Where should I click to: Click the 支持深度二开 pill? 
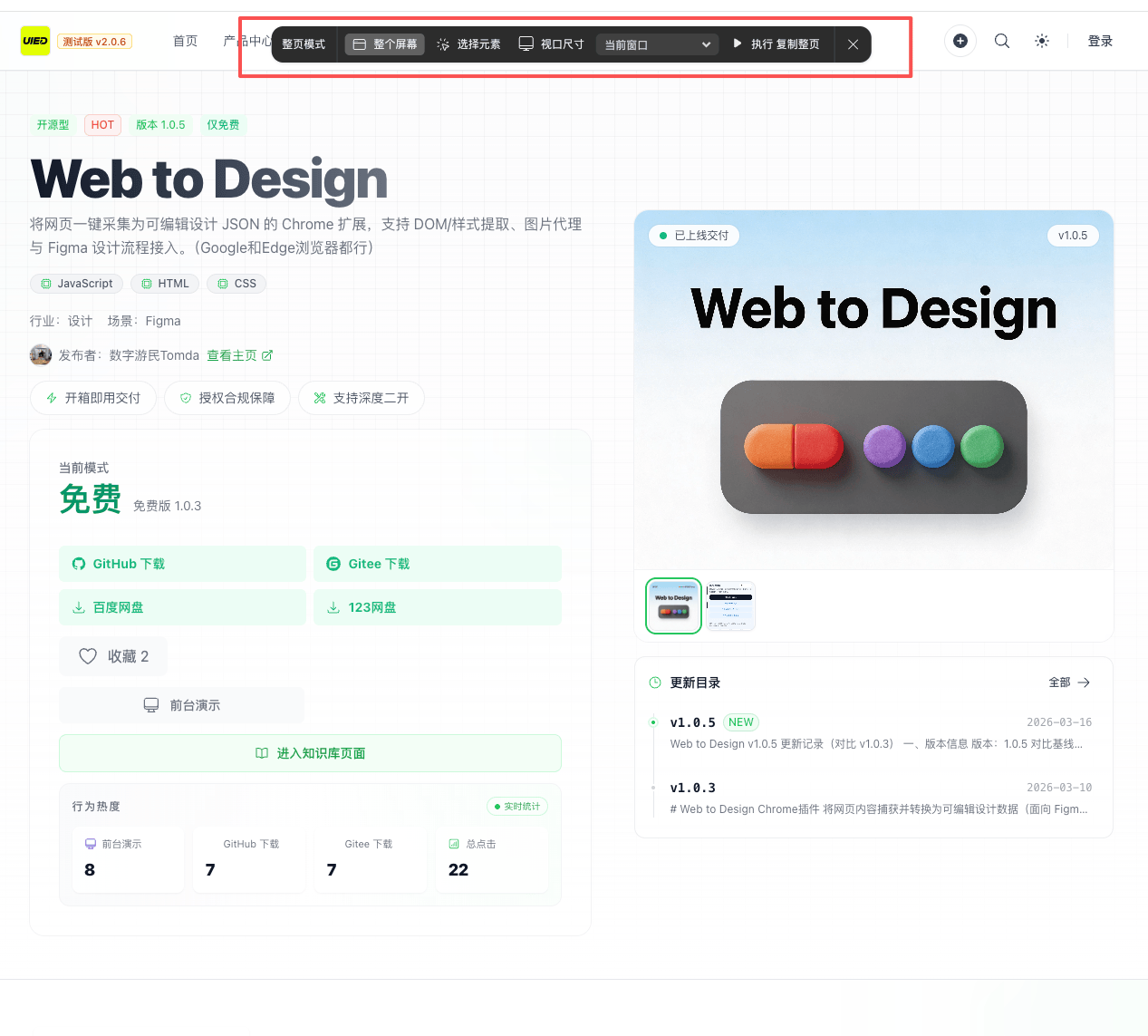362,398
